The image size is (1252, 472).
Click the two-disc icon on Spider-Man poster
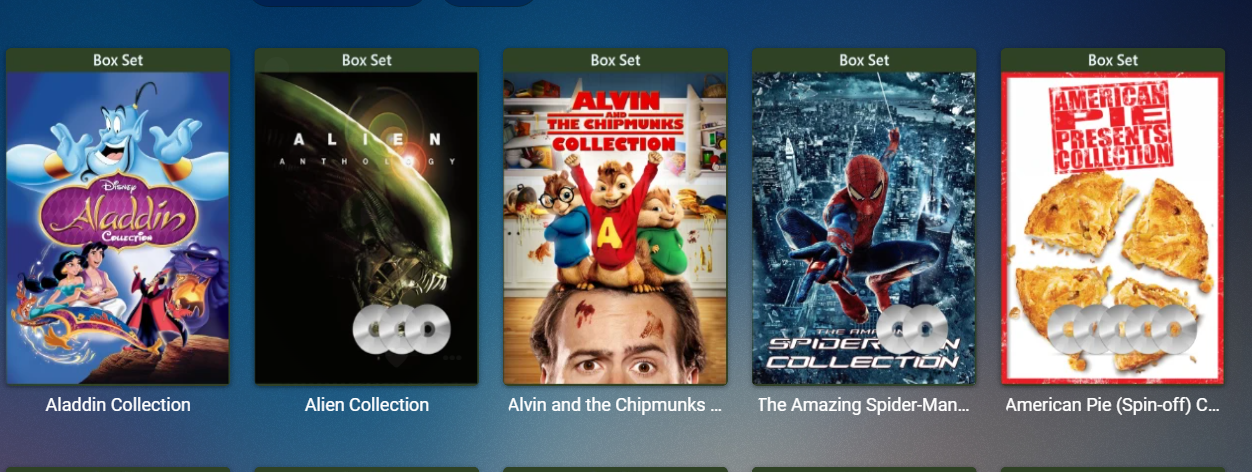pyautogui.click(x=913, y=329)
